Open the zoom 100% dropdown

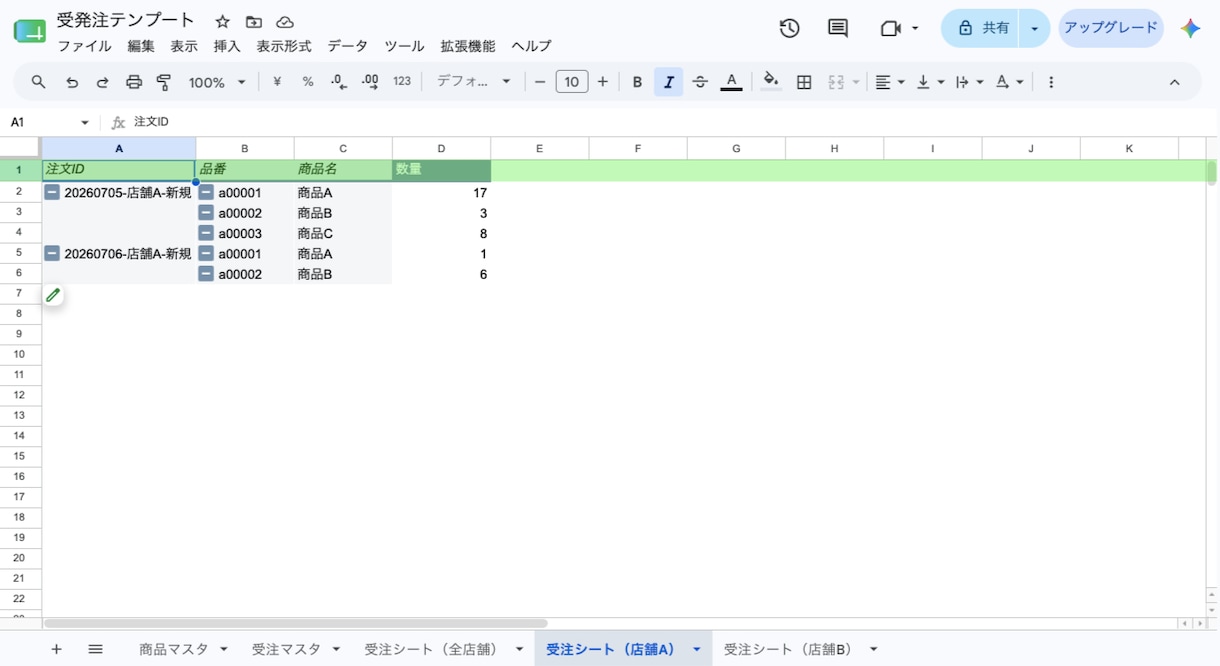point(217,82)
